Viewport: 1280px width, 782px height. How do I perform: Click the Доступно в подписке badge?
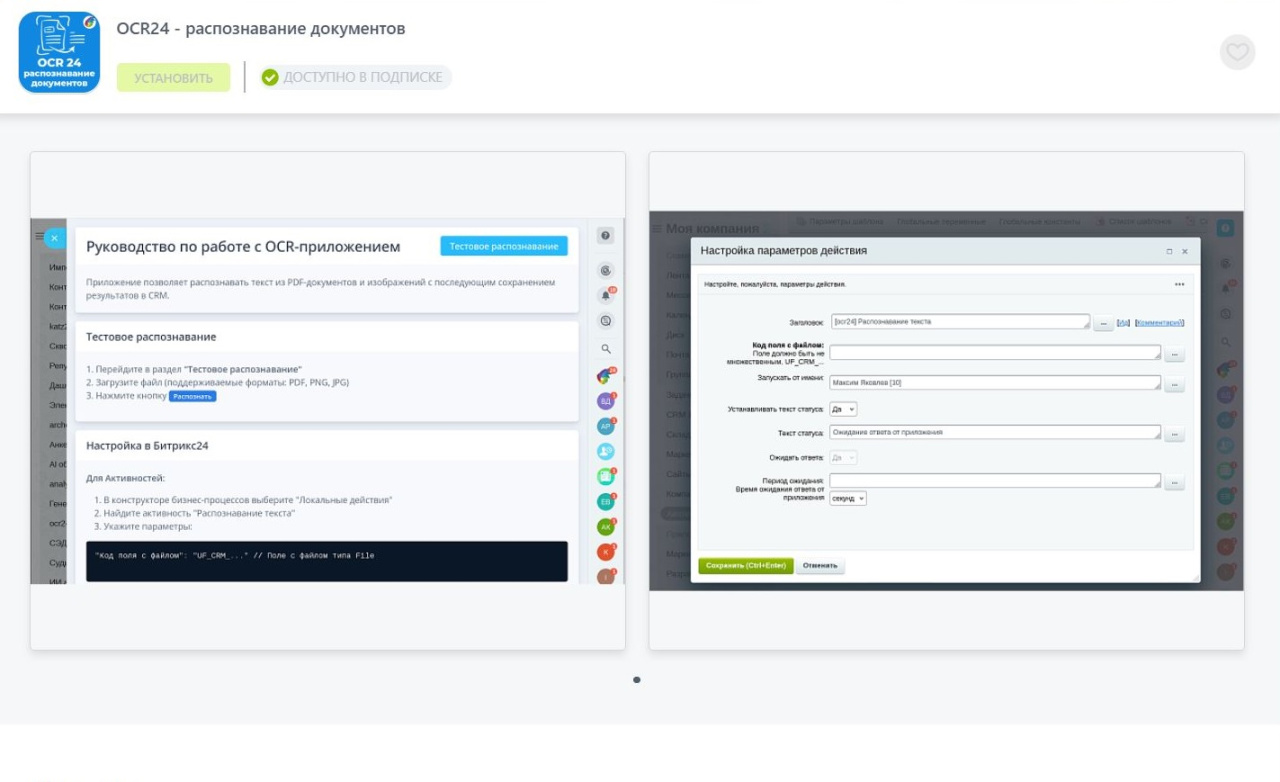coord(354,78)
